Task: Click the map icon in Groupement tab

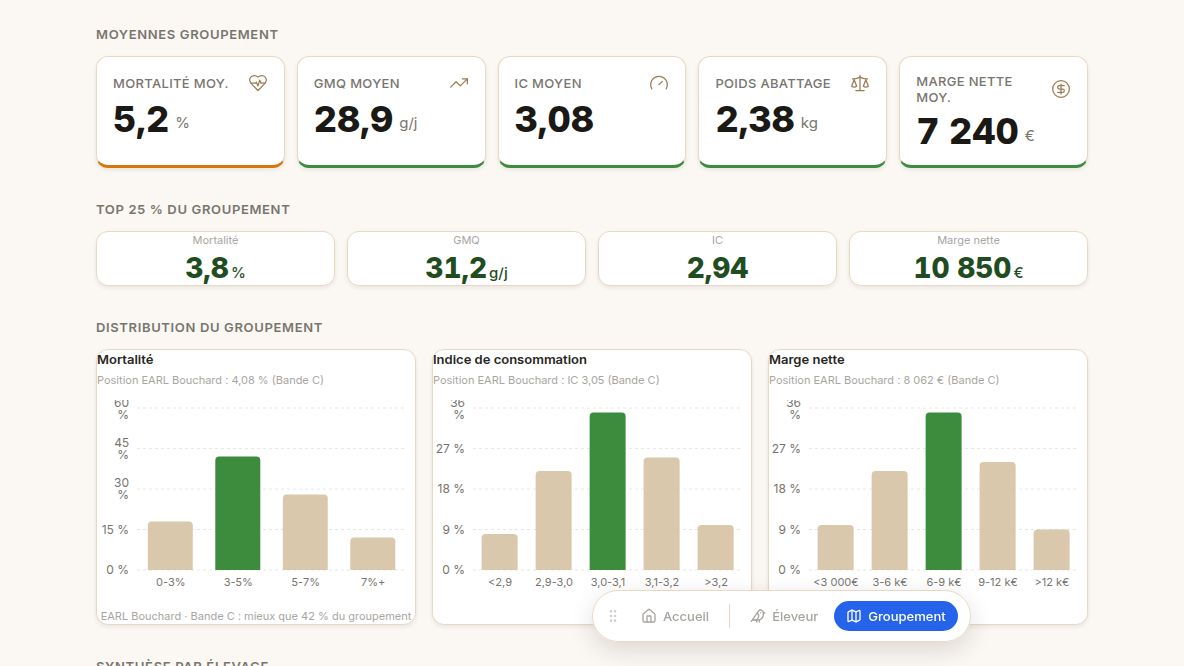Action: point(854,616)
